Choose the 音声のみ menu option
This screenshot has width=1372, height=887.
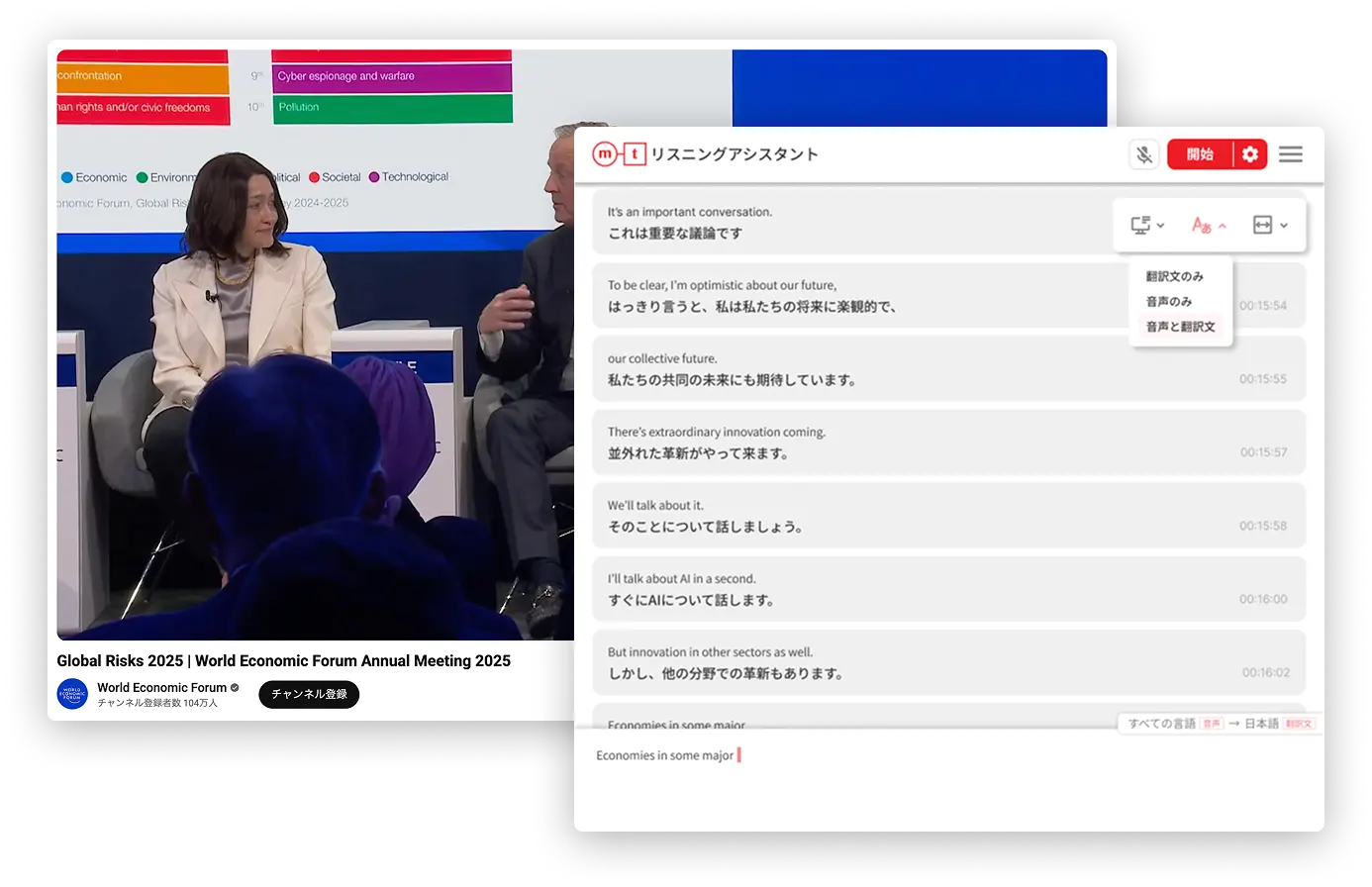[1169, 301]
